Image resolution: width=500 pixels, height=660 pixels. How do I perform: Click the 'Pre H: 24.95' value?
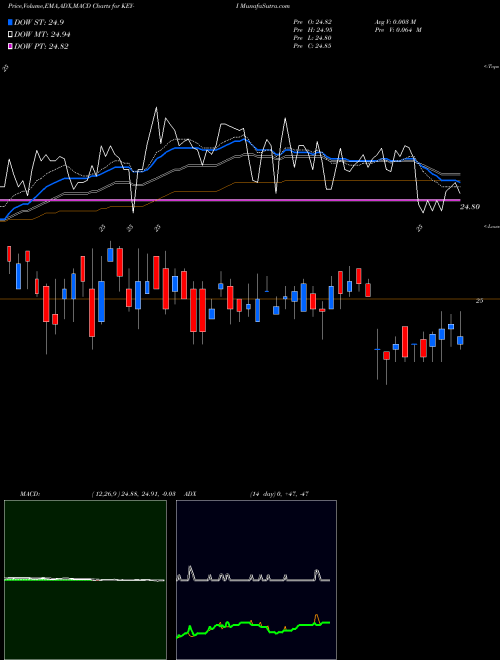(x=312, y=30)
